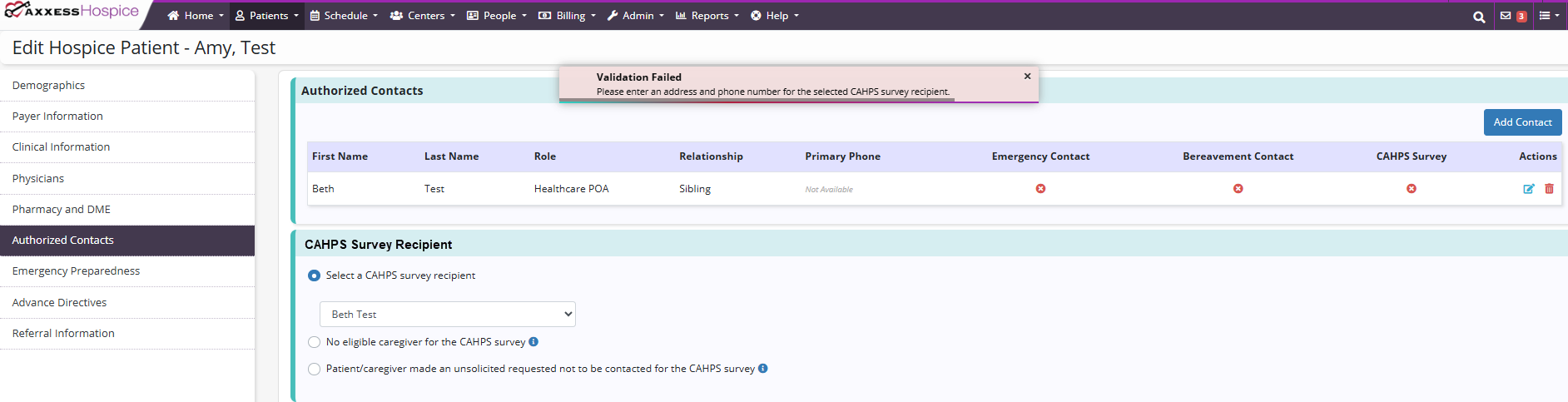1568x402 pixels.
Task: Open the Beth Test recipient dropdown
Action: (x=448, y=314)
